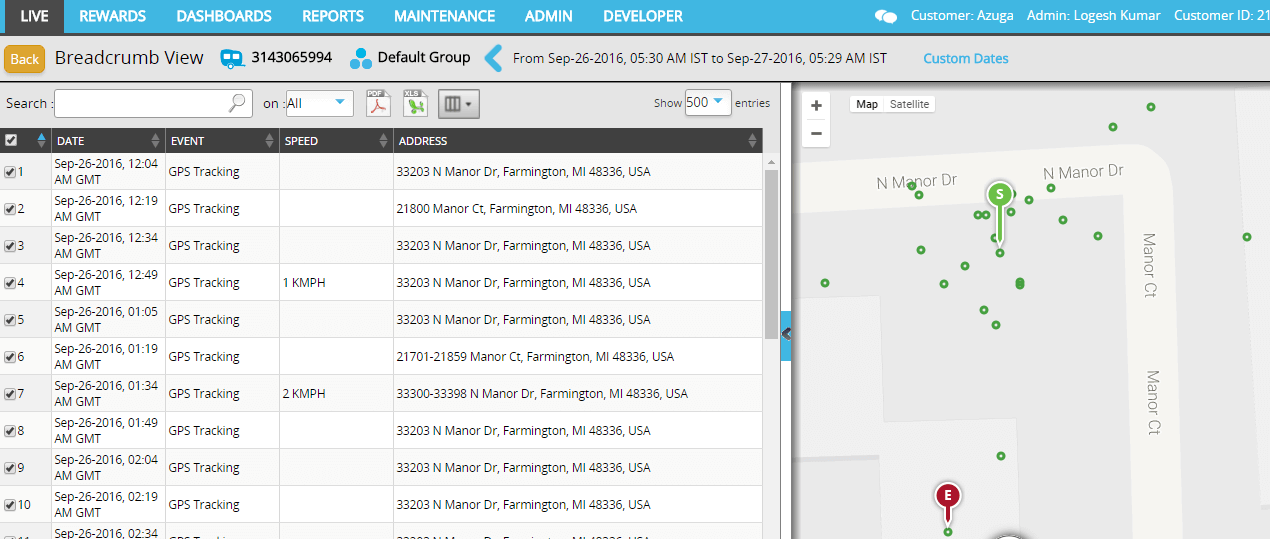Open the chat messages icon in header
The image size is (1270, 539).
coord(885,16)
